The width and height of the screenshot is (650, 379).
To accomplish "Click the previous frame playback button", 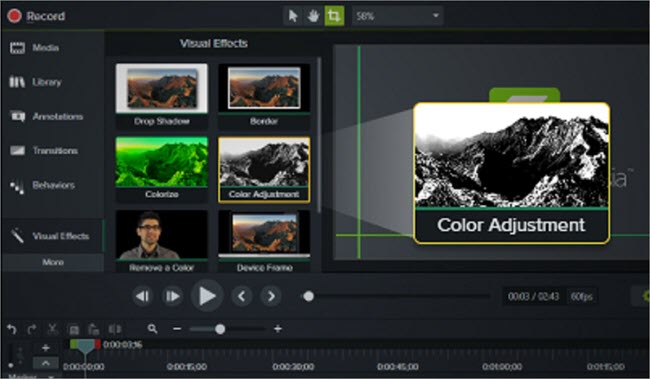I will pos(143,296).
